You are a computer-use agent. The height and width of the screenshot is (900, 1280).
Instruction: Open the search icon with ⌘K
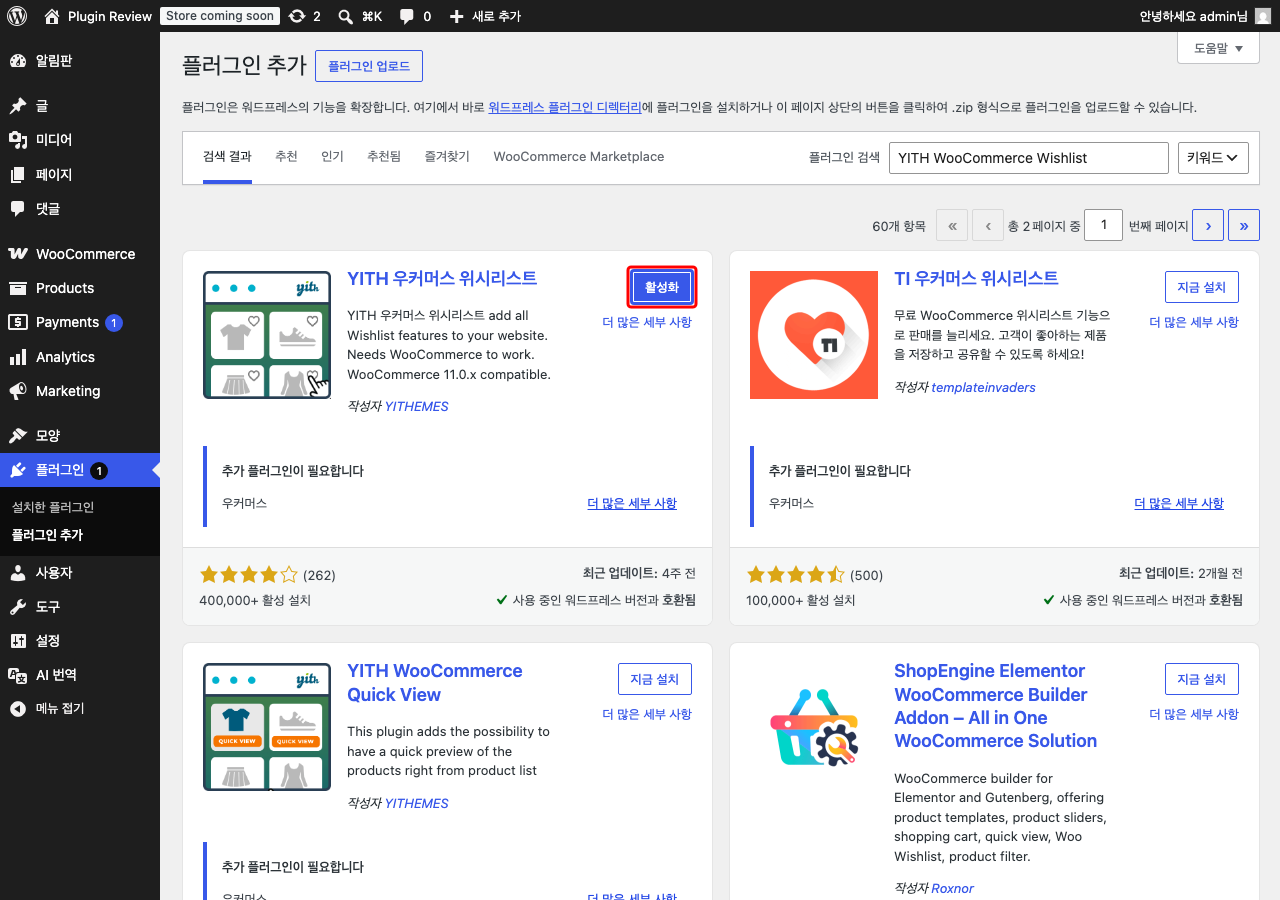(x=345, y=16)
